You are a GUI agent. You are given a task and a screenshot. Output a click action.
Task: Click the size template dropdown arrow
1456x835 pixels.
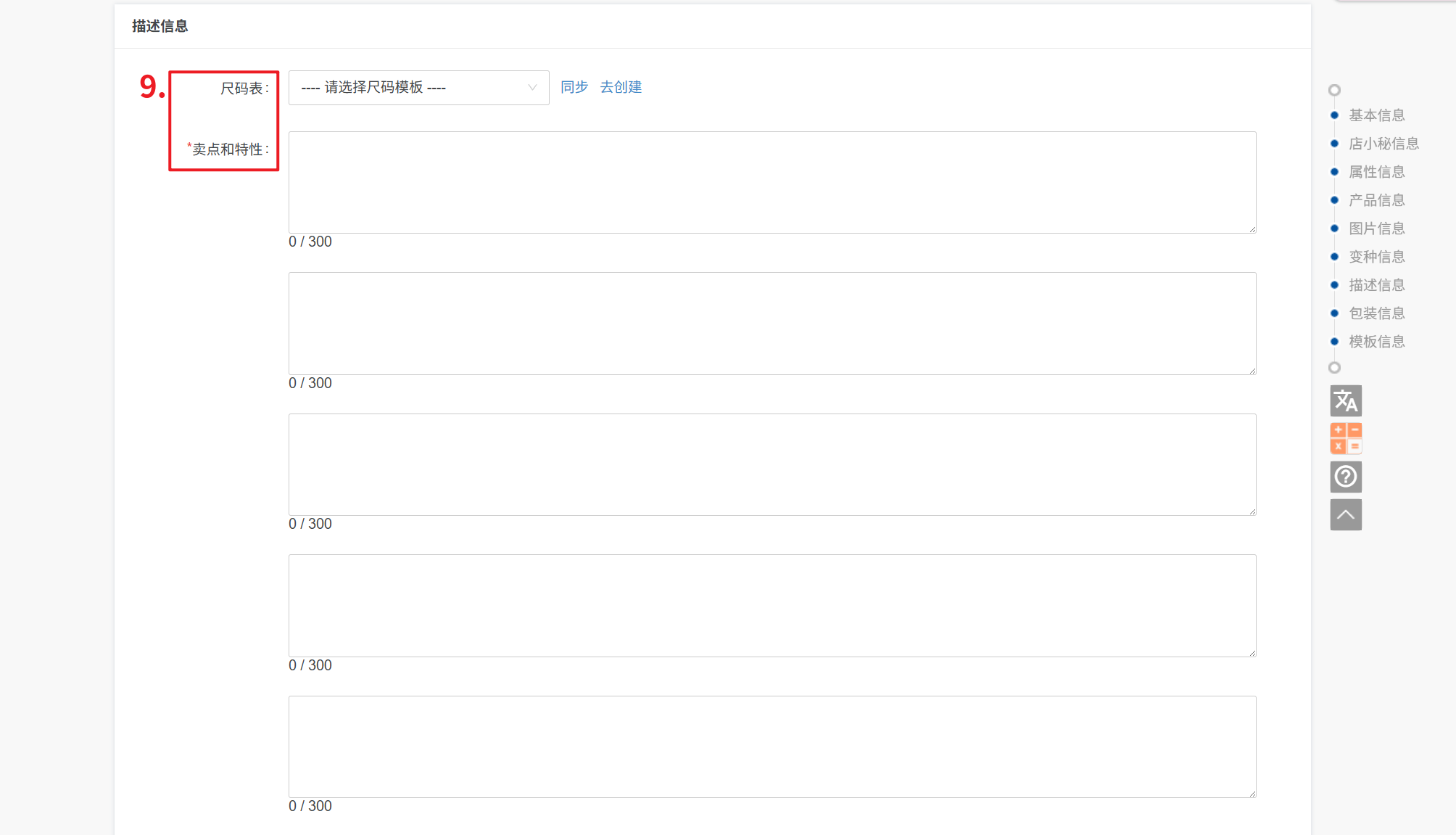point(532,88)
